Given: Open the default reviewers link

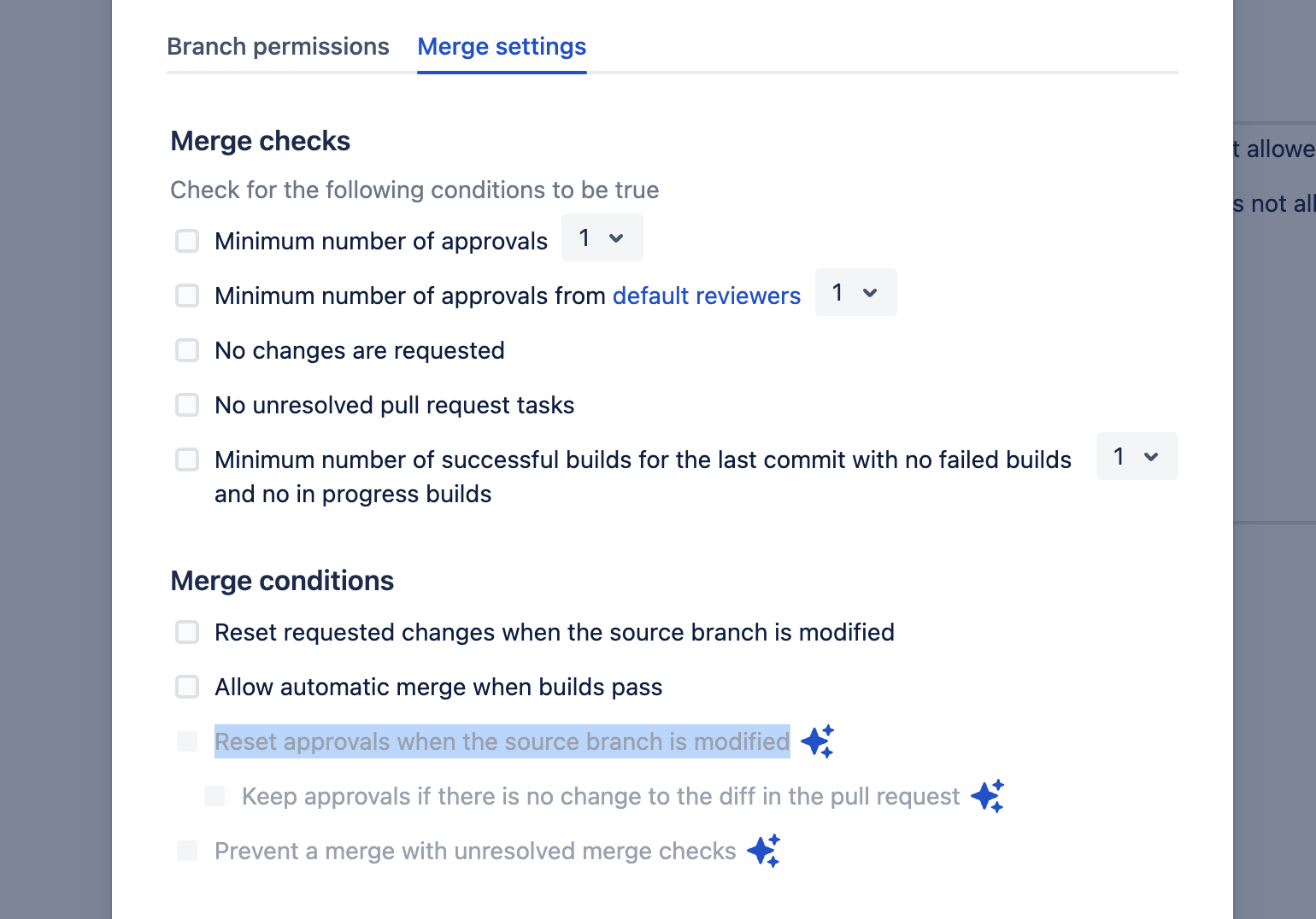Looking at the screenshot, I should (x=707, y=296).
